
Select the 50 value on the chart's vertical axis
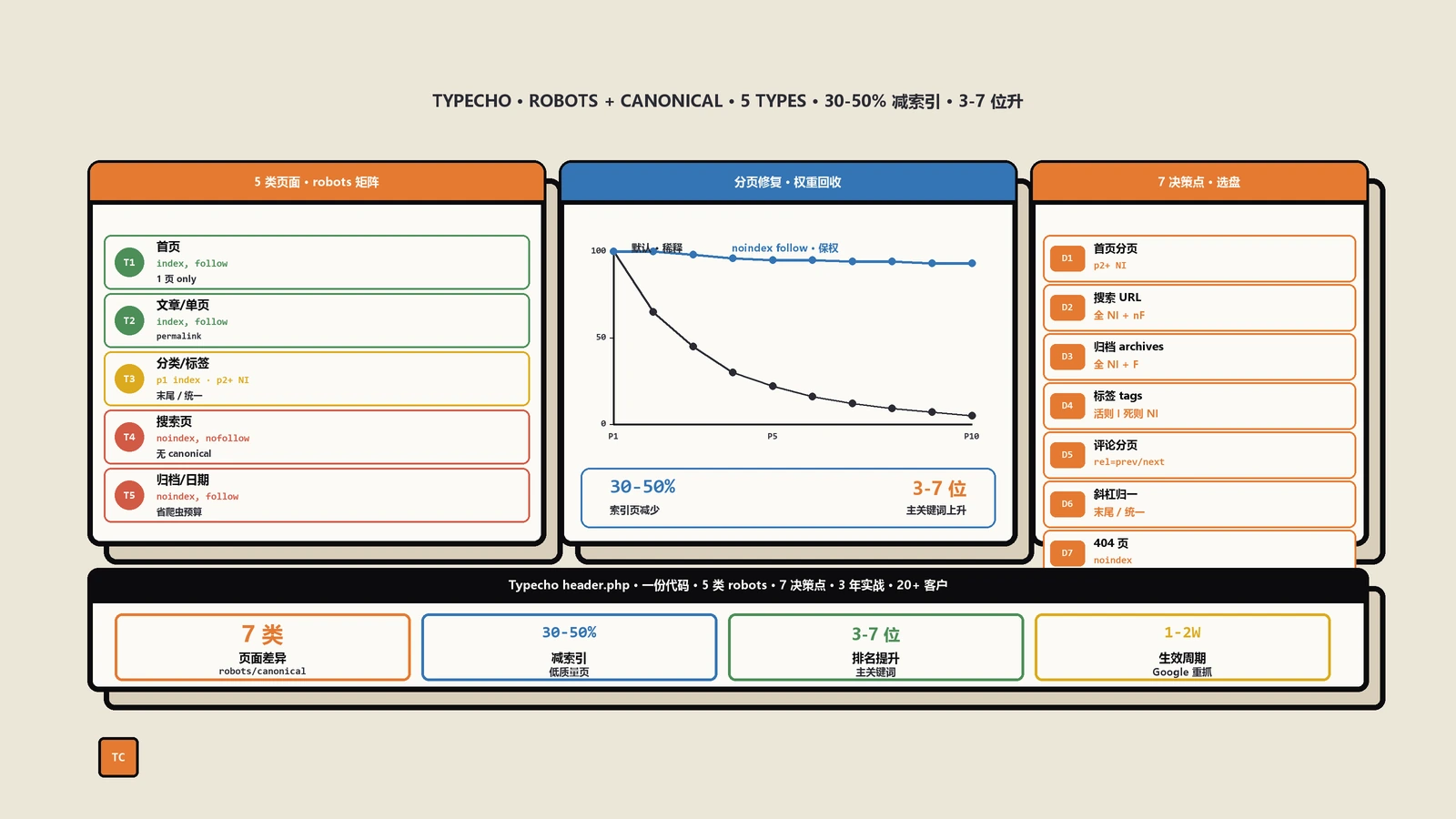tap(601, 338)
